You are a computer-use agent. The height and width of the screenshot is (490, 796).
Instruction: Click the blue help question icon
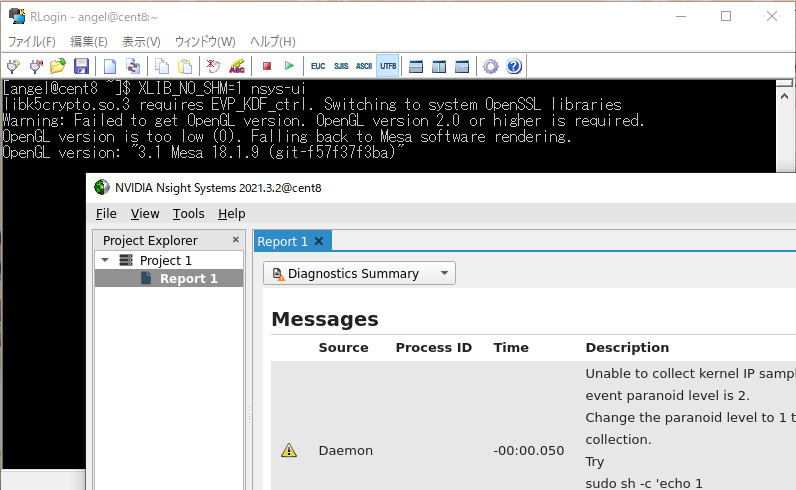pyautogui.click(x=514, y=66)
